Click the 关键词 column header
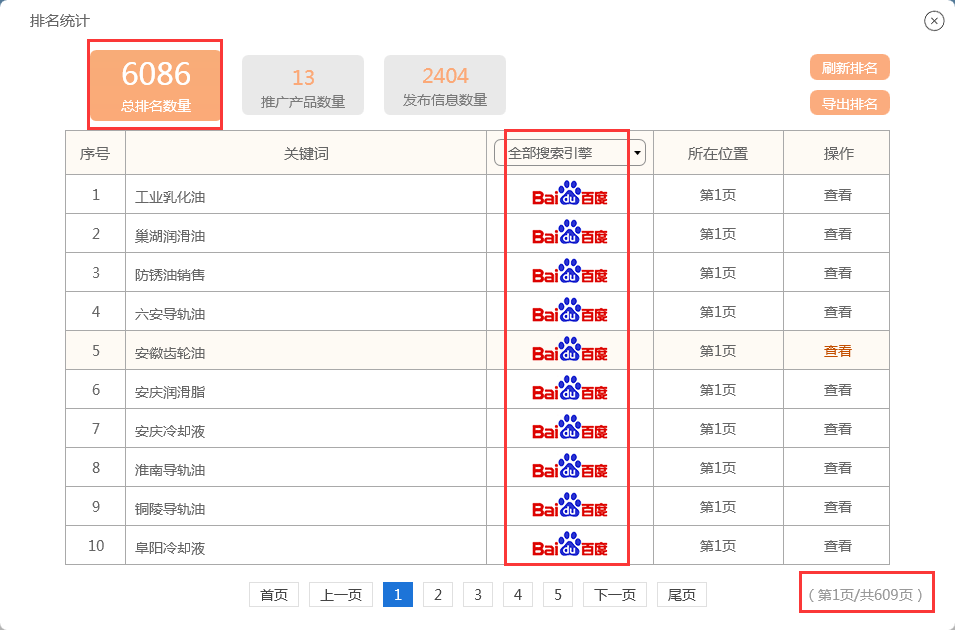 coord(306,154)
